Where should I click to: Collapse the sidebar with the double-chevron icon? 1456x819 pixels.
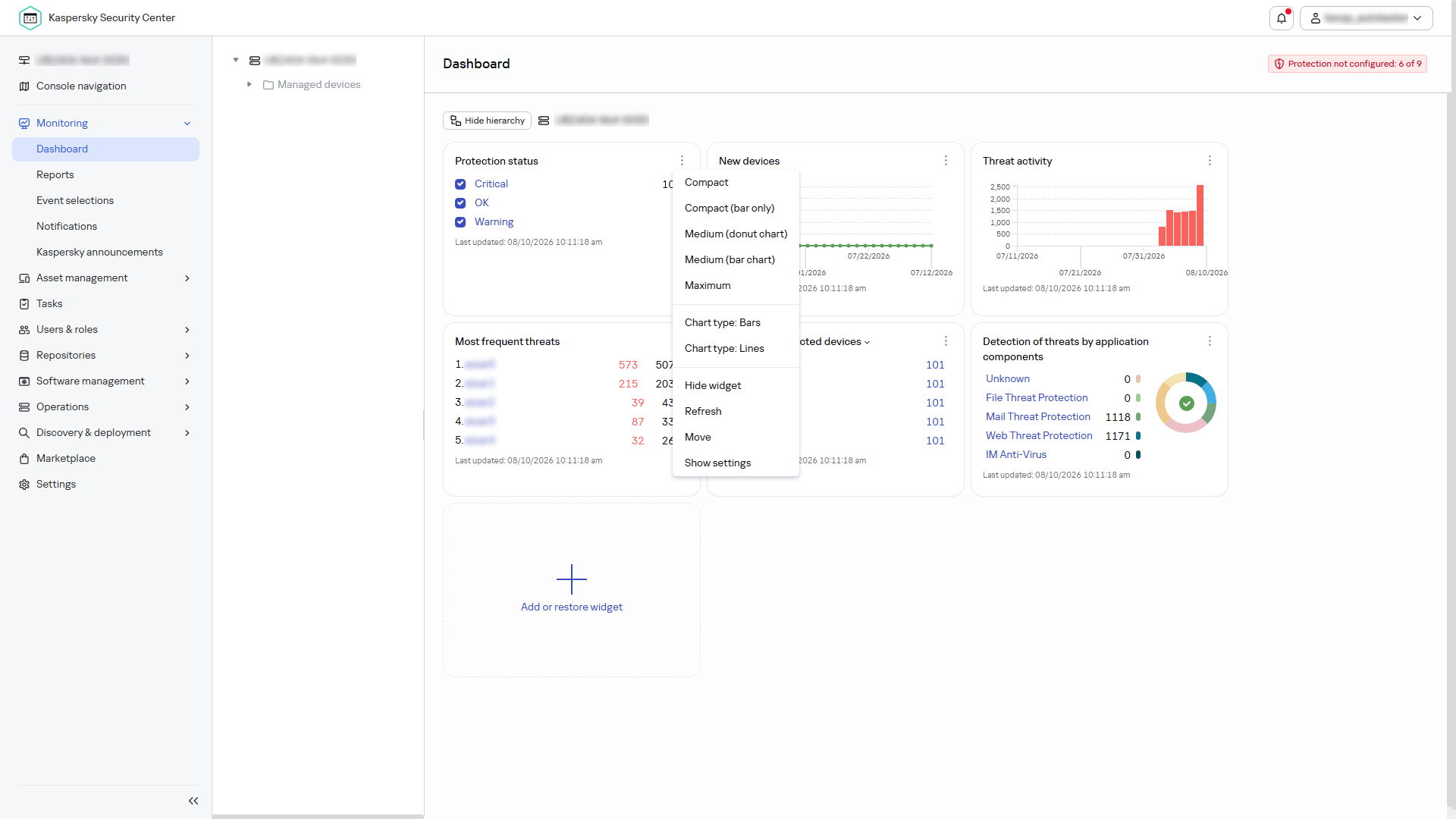pyautogui.click(x=193, y=801)
